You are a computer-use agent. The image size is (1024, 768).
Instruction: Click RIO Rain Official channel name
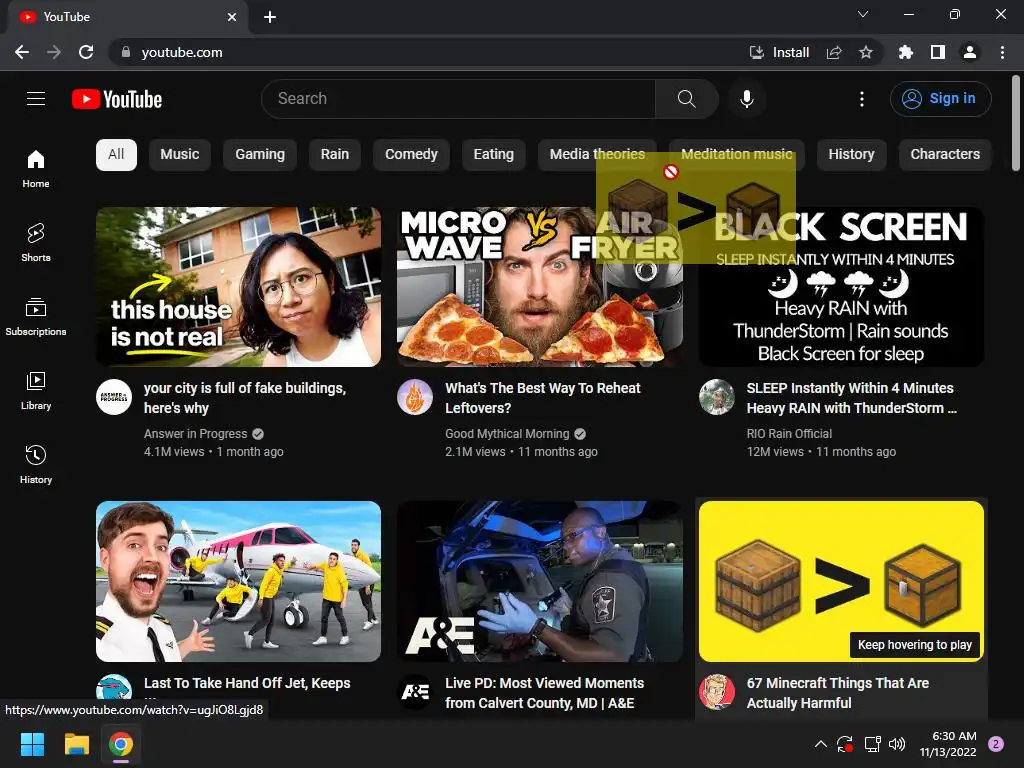click(x=789, y=434)
